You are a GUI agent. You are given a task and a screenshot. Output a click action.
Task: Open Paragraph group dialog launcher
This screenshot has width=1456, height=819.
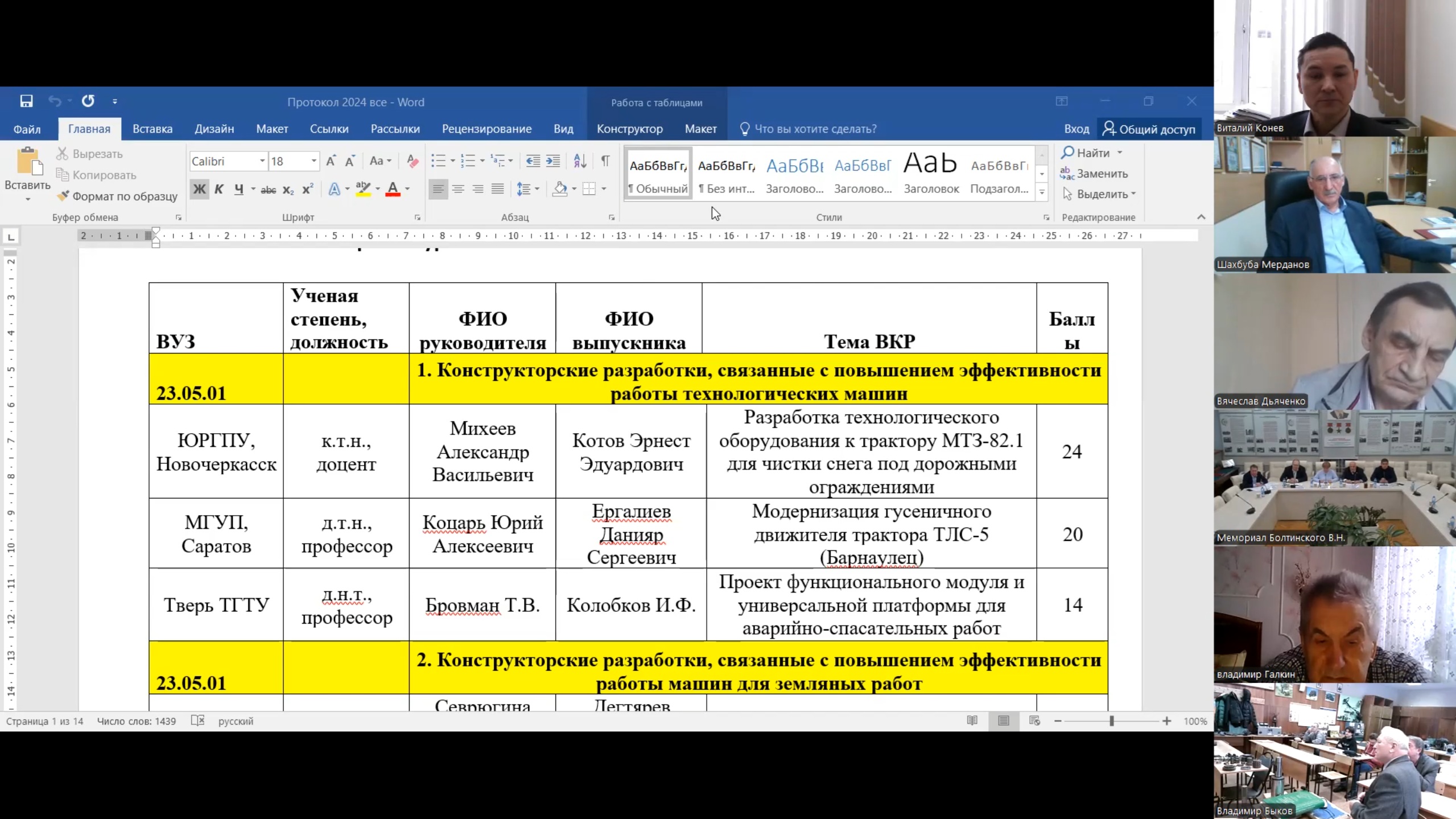pos(612,217)
